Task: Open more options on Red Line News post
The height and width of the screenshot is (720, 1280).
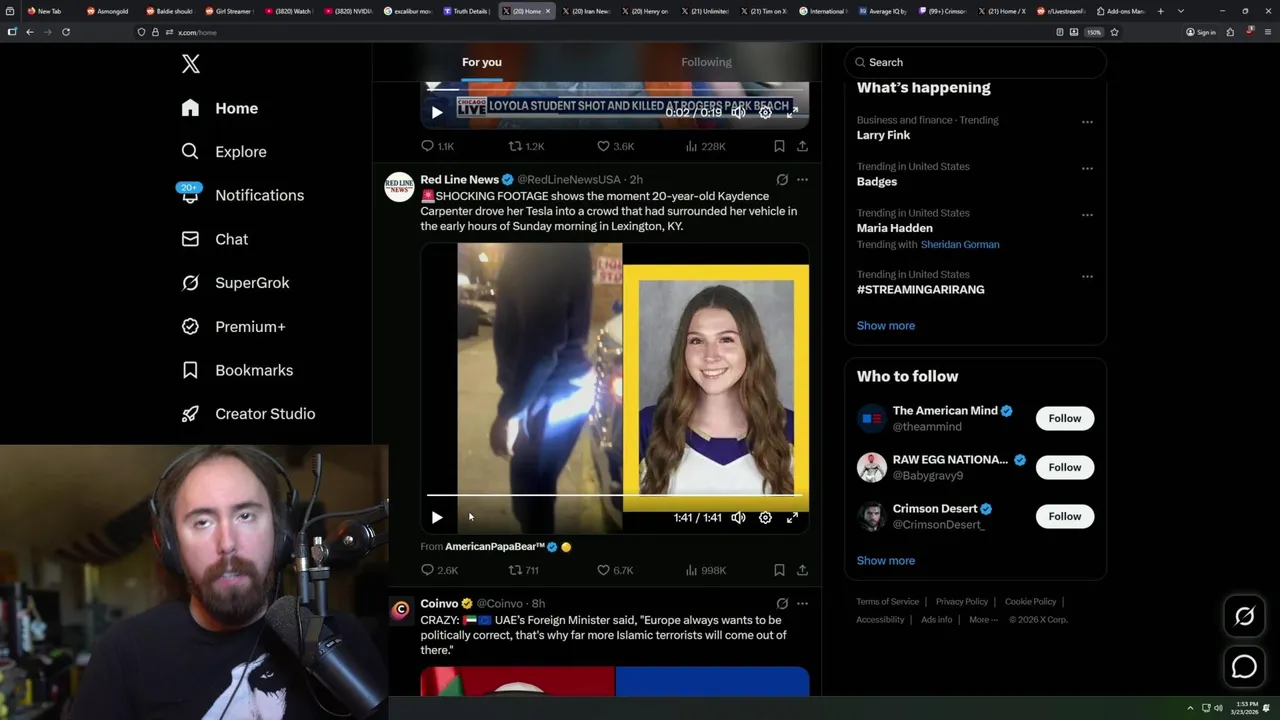Action: [x=802, y=180]
